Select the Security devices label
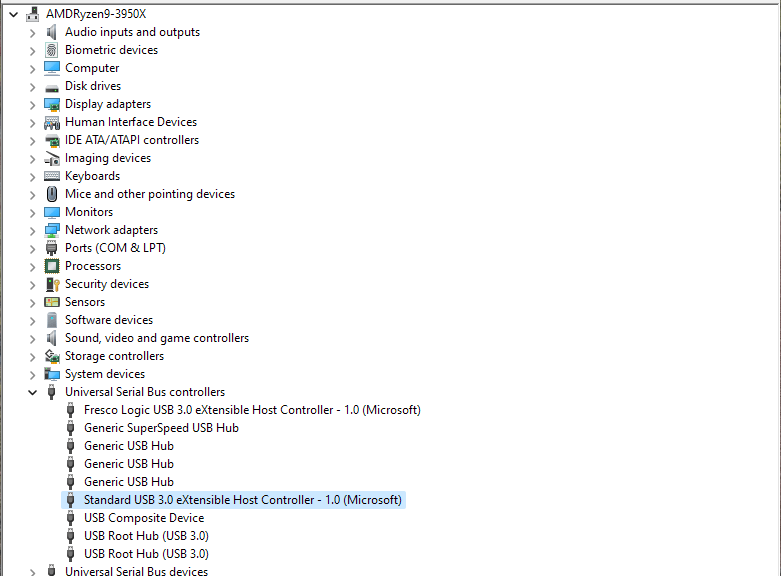The height and width of the screenshot is (576, 781). coord(107,284)
